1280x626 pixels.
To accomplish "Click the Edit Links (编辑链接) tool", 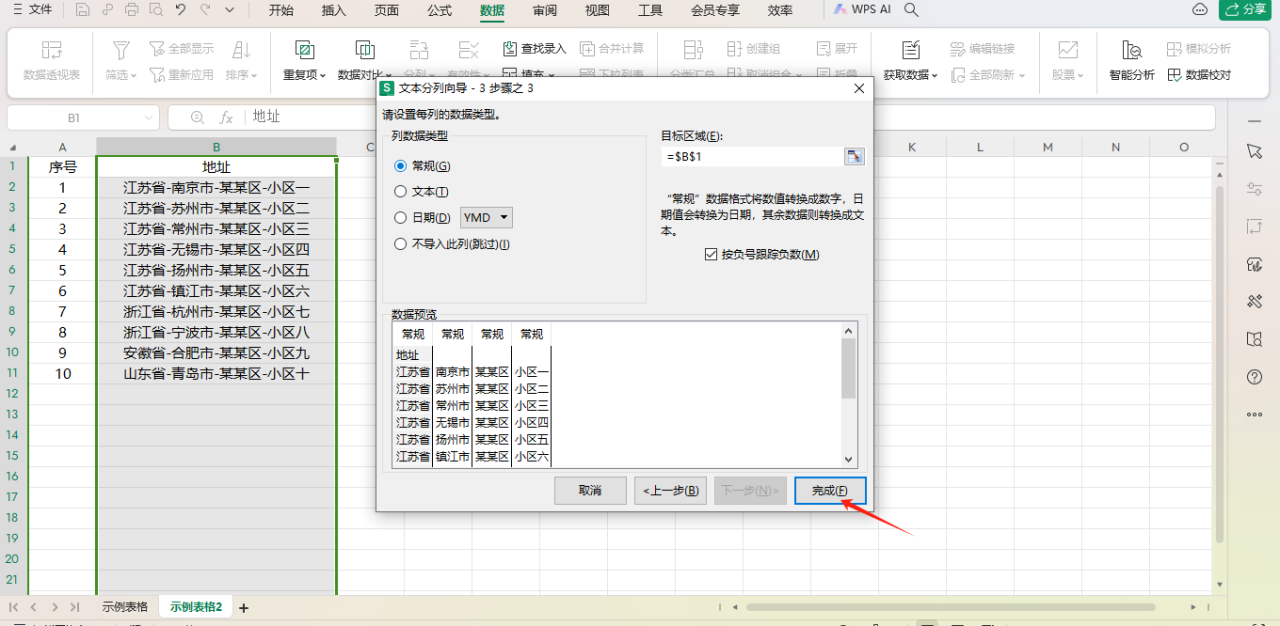I will (x=982, y=48).
